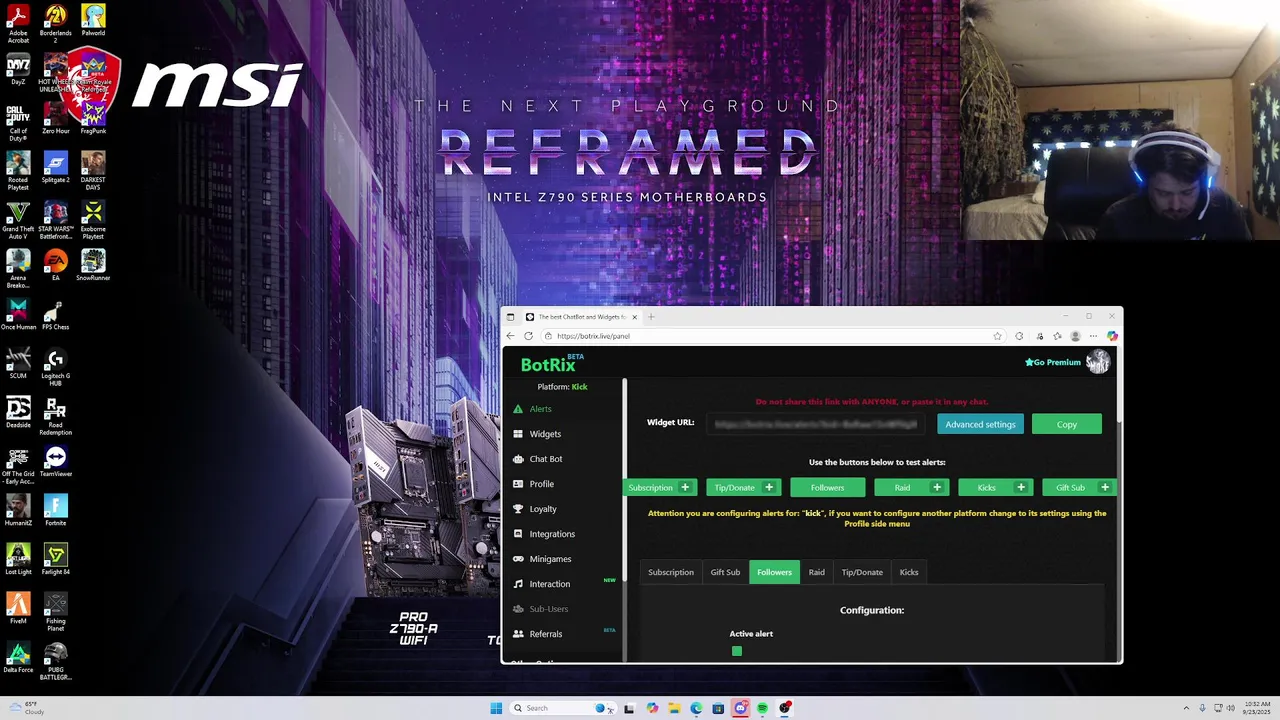
Task: Test the Subscription alert button
Action: point(650,487)
